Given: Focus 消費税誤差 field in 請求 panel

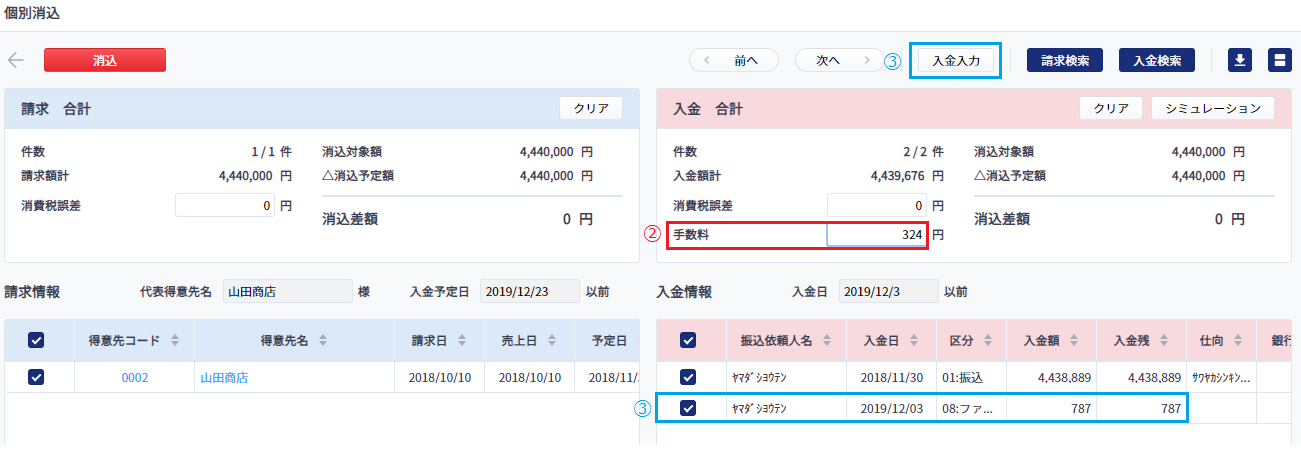Looking at the screenshot, I should point(225,206).
